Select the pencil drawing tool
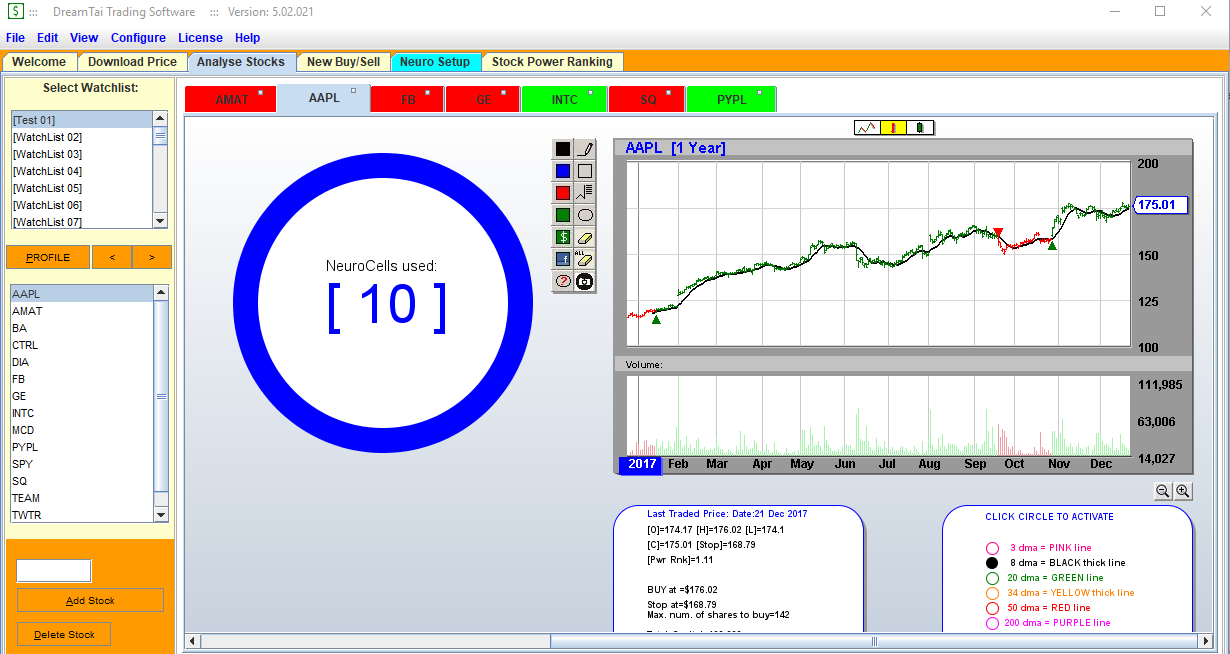Viewport: 1230px width, 654px height. [x=585, y=149]
